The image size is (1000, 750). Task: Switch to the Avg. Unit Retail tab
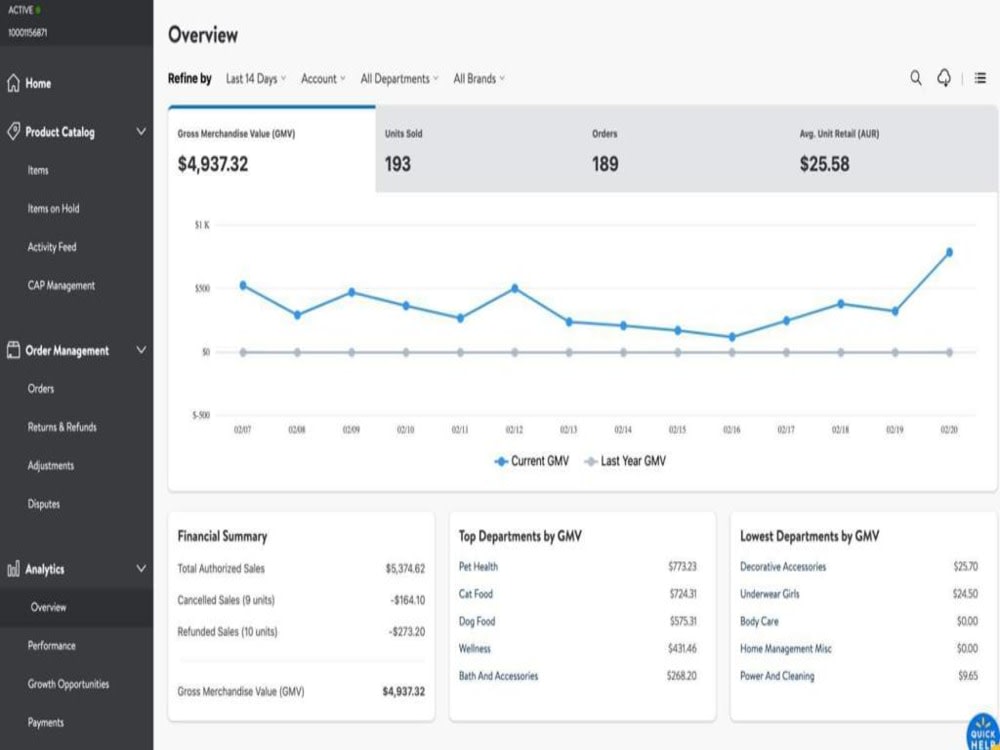(x=893, y=149)
